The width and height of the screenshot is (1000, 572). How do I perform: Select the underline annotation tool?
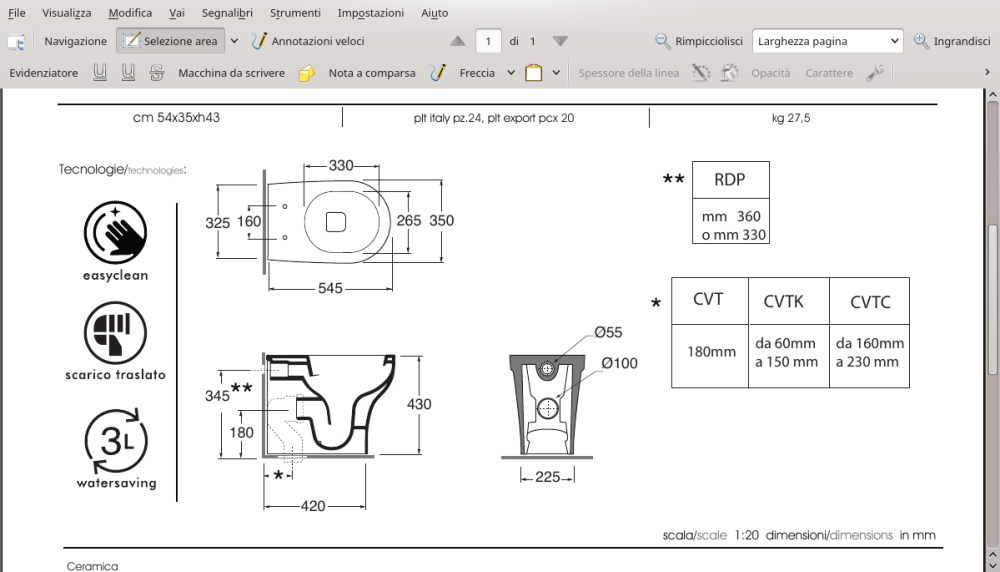(x=99, y=73)
